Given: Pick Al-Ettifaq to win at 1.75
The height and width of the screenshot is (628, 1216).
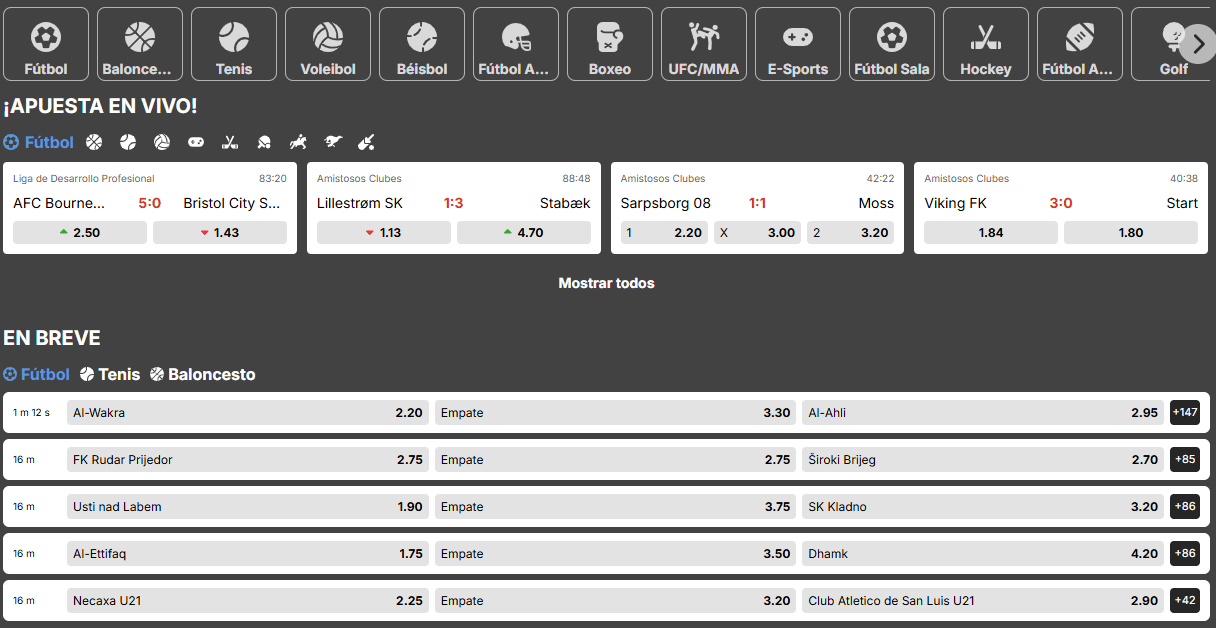Looking at the screenshot, I should point(248,553).
